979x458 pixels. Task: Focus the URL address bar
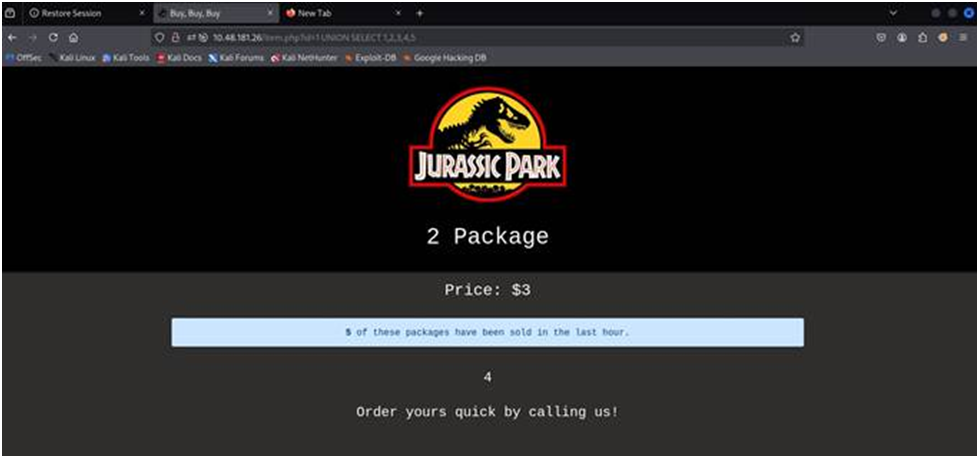coord(477,38)
